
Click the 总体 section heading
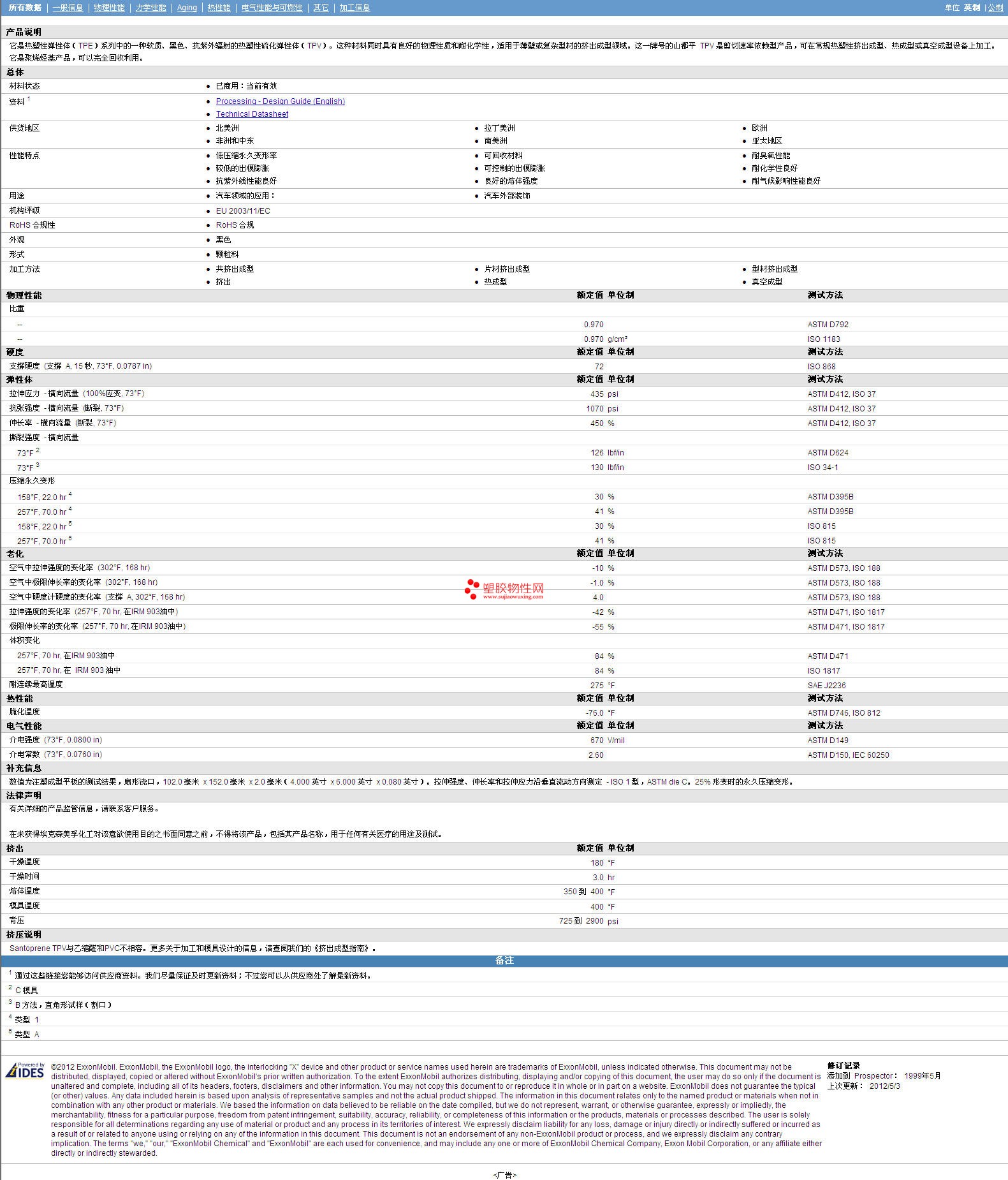(15, 72)
